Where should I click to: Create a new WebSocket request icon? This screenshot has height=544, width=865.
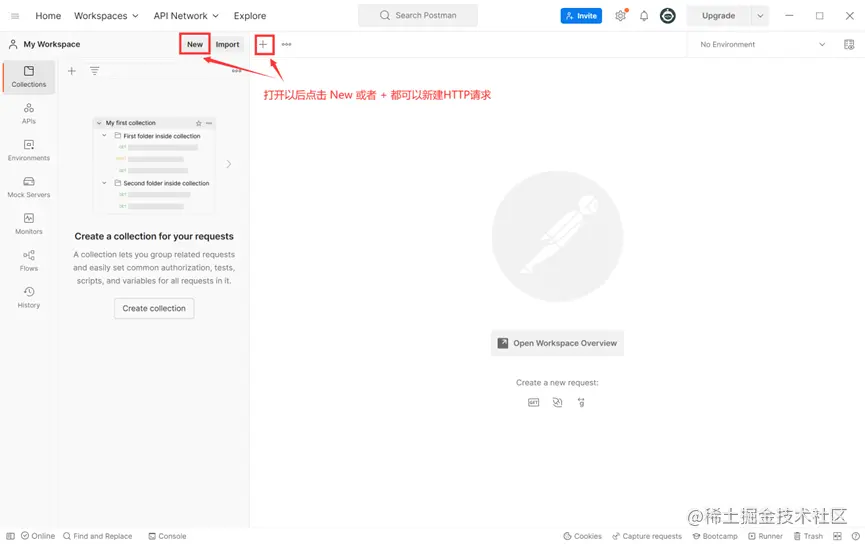[557, 403]
